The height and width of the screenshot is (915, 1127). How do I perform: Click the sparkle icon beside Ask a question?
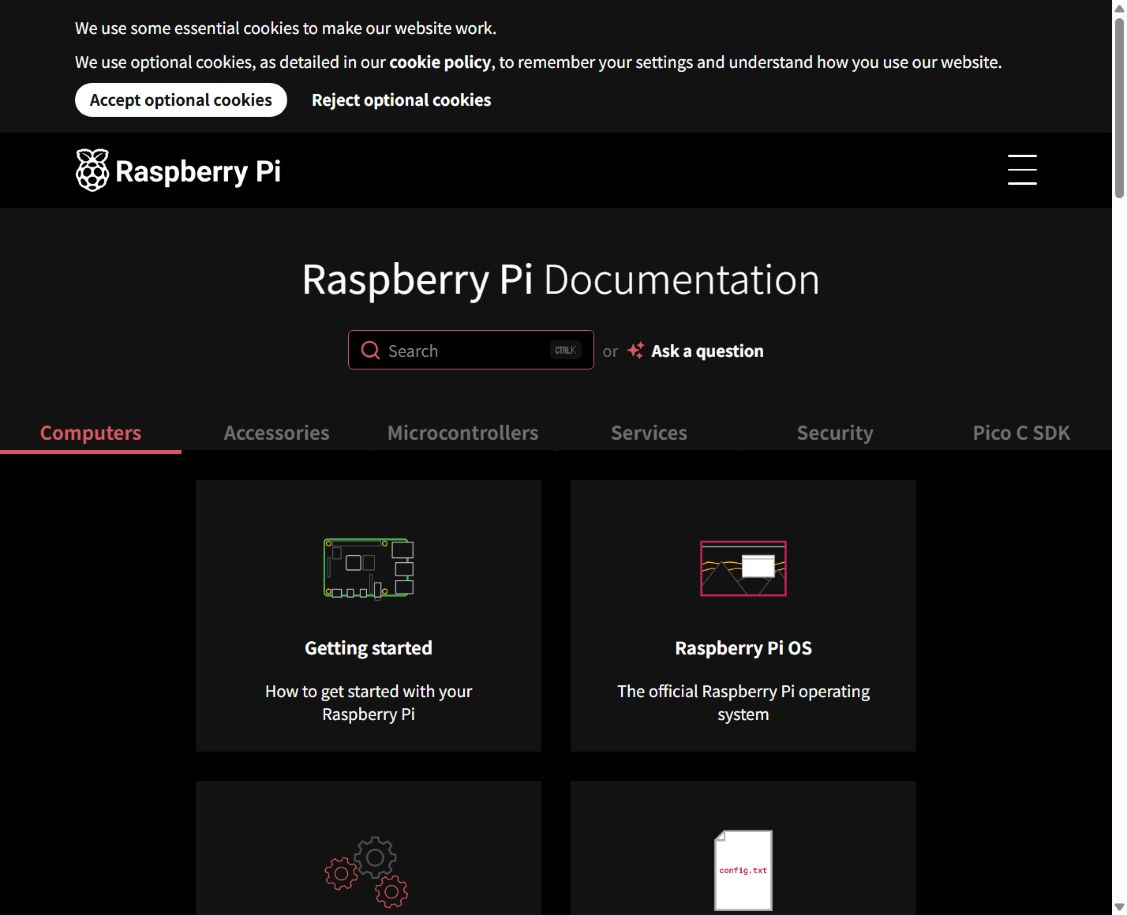(635, 350)
